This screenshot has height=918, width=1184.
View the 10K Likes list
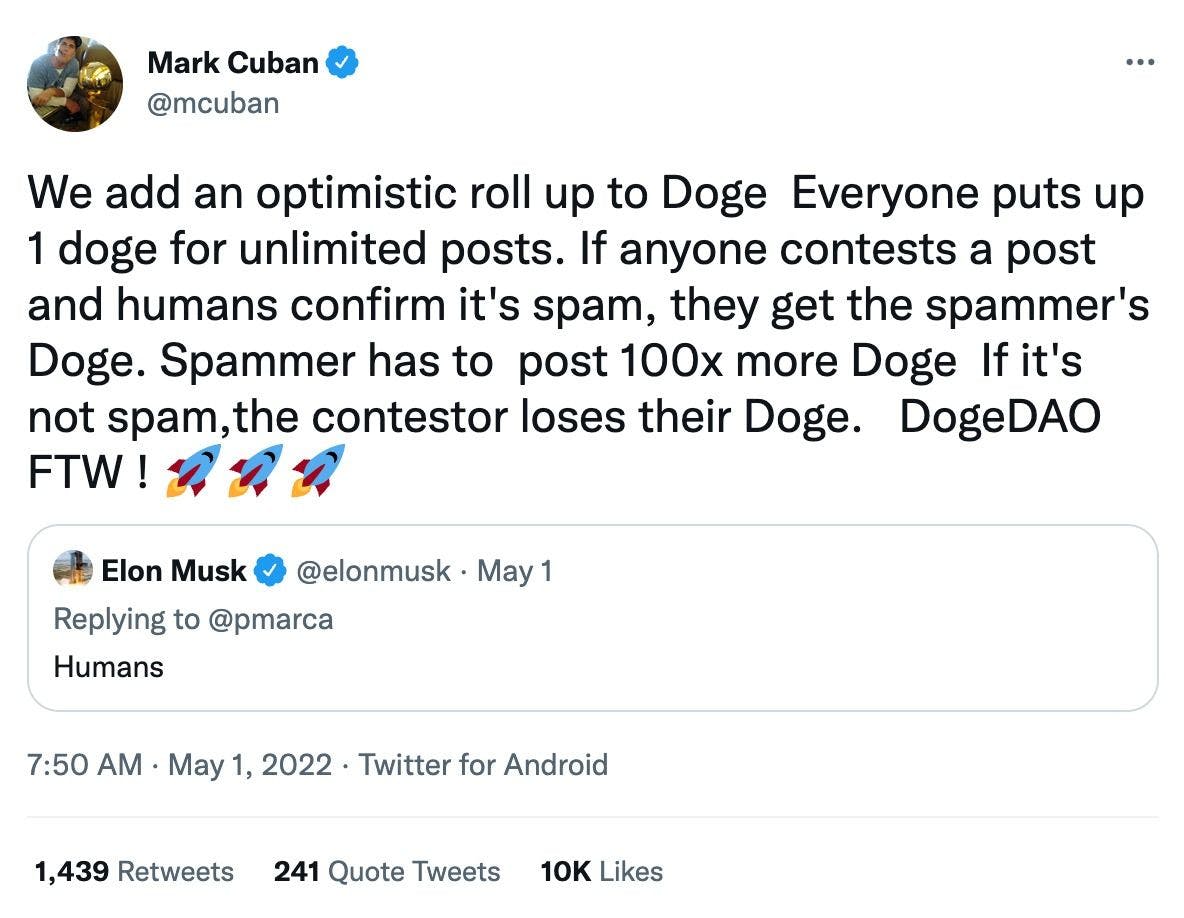(601, 871)
